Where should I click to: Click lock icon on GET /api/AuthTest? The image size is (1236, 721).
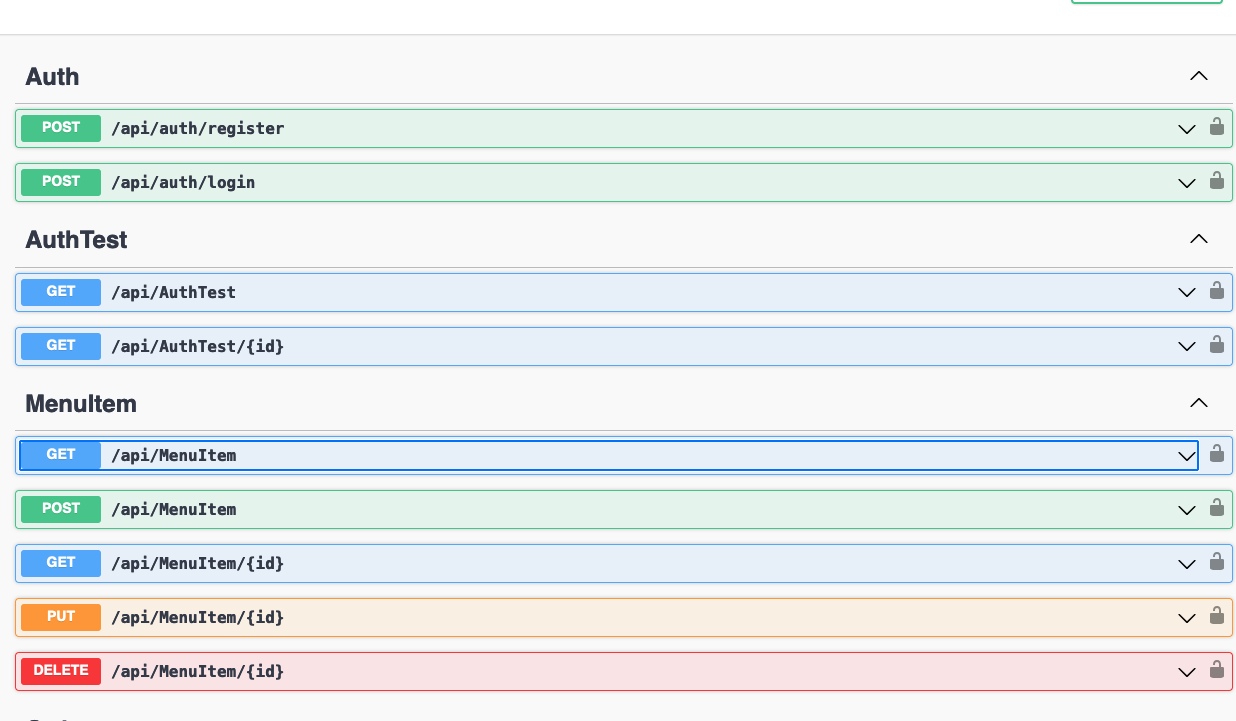tap(1216, 291)
